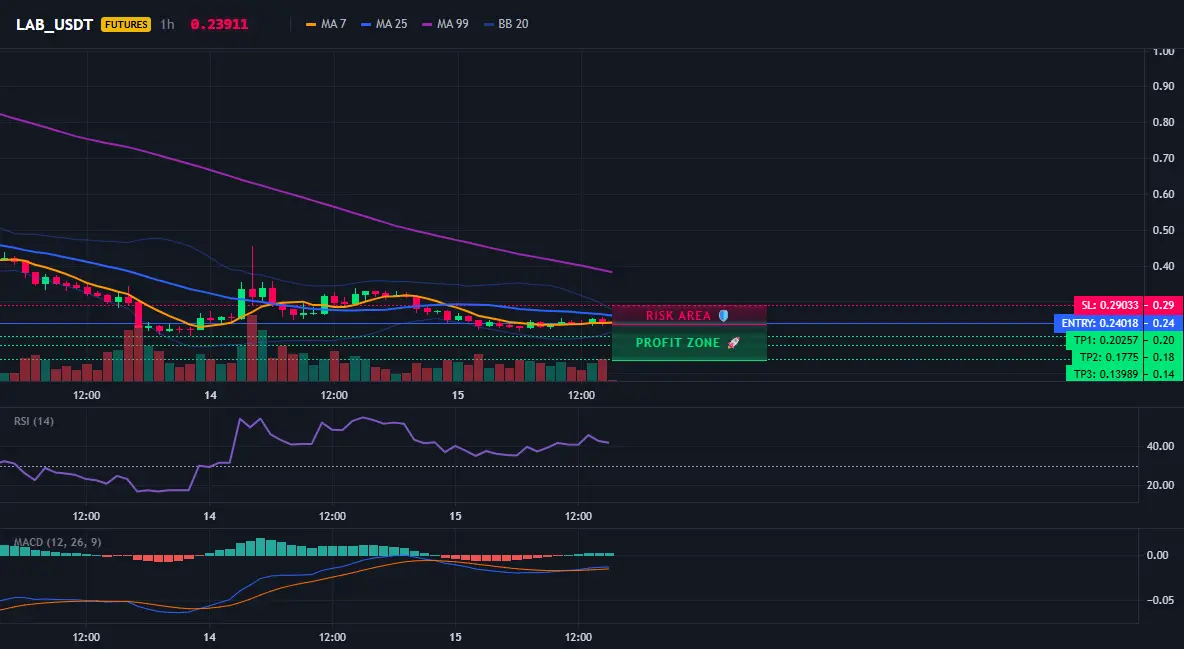Click the '15' date label under main chart
Viewport: 1184px width, 649px height.
458,395
